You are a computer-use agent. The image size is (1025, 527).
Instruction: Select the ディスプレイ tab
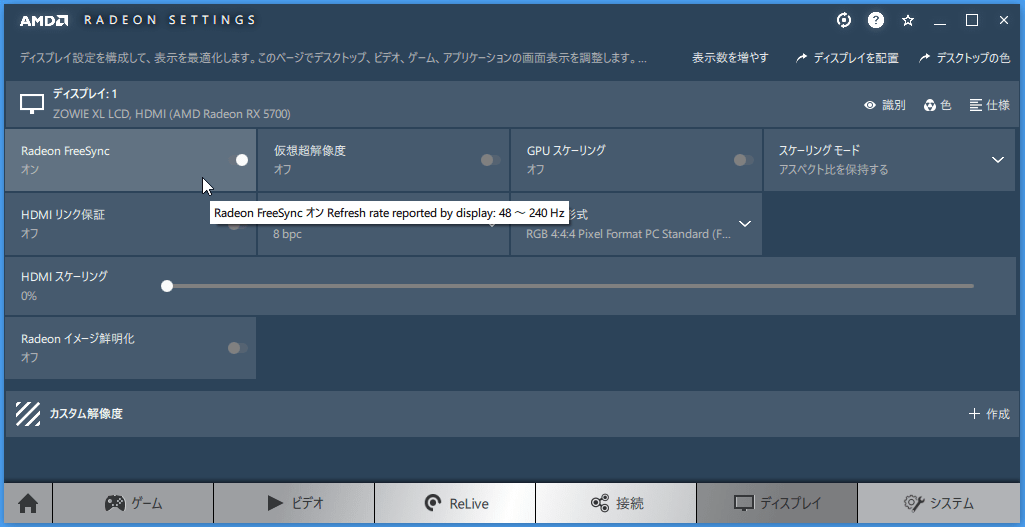click(777, 503)
